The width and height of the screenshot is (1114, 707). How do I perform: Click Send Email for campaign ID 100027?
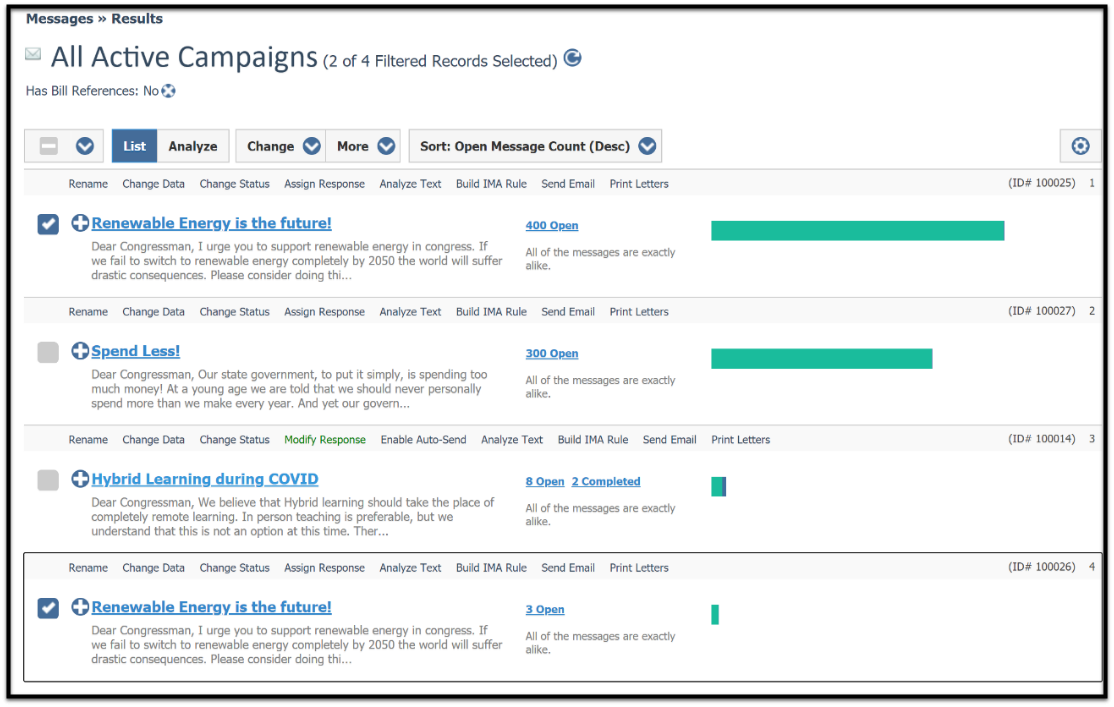point(568,312)
